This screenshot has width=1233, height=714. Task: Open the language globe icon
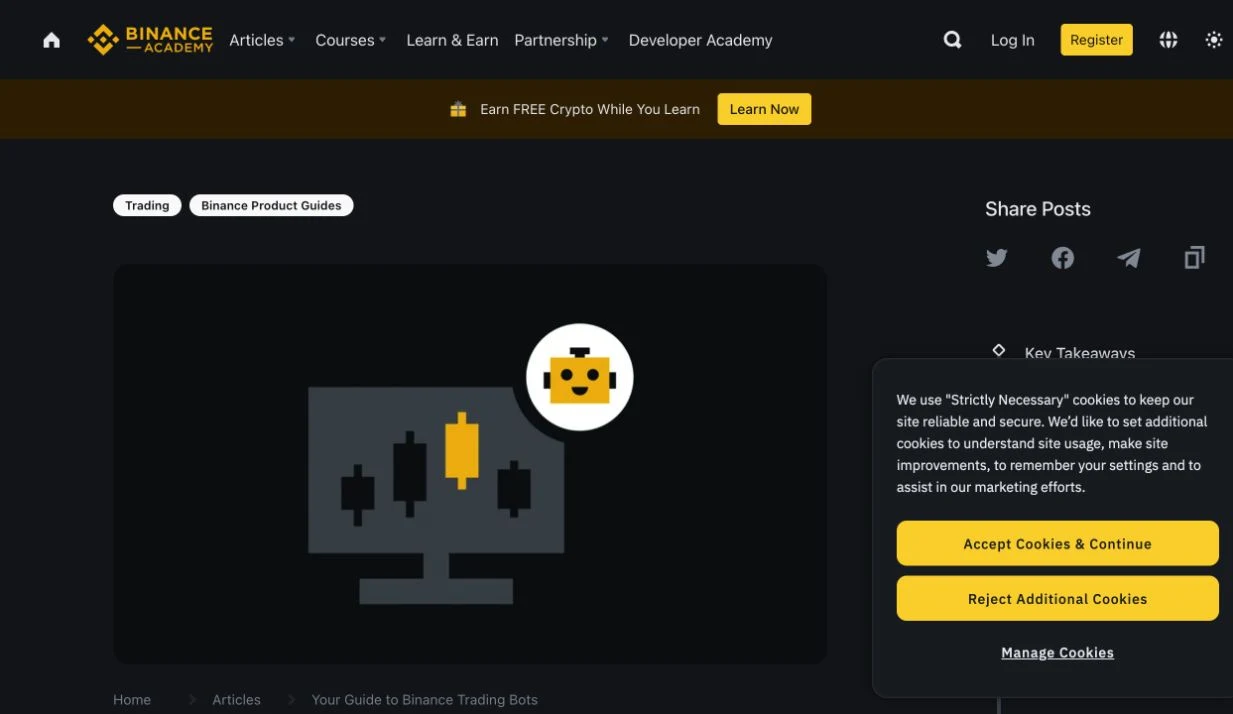tap(1168, 40)
